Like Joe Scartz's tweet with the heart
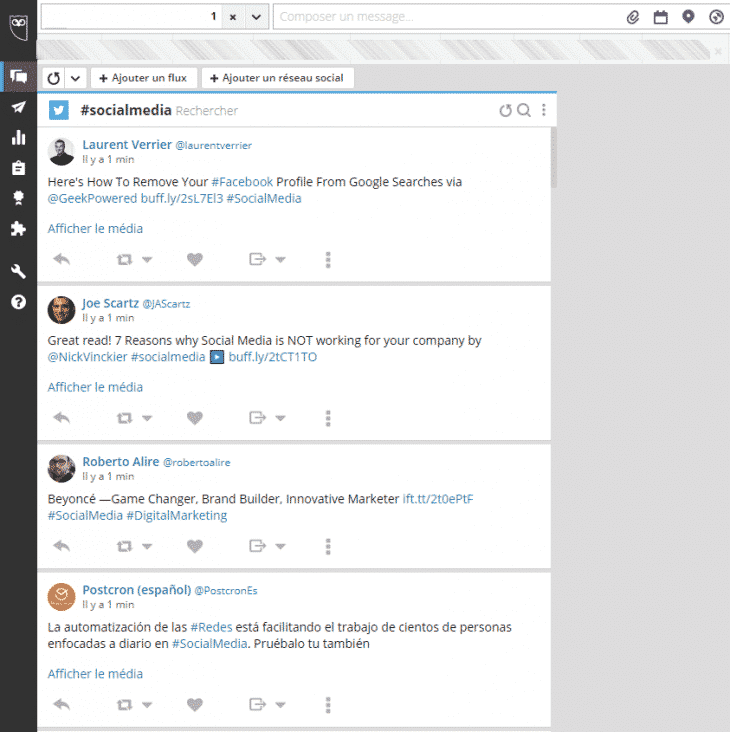730x732 pixels. pos(195,418)
